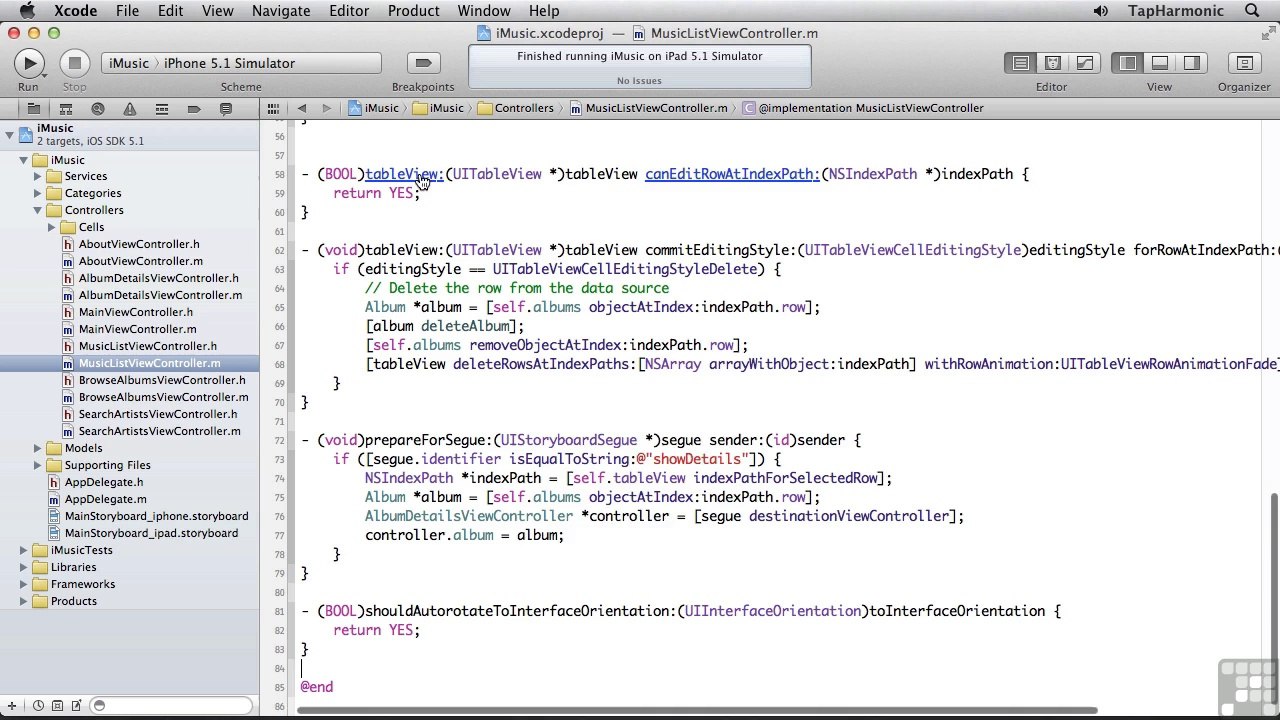The height and width of the screenshot is (720, 1280).
Task: Collapse the iMusic group folder
Action: (x=24, y=160)
